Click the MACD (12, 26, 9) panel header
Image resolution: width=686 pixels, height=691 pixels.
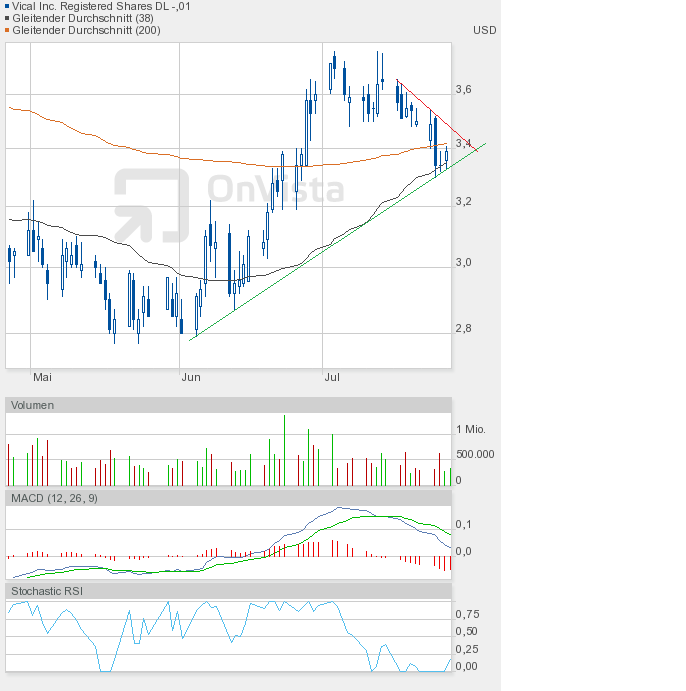pyautogui.click(x=54, y=498)
